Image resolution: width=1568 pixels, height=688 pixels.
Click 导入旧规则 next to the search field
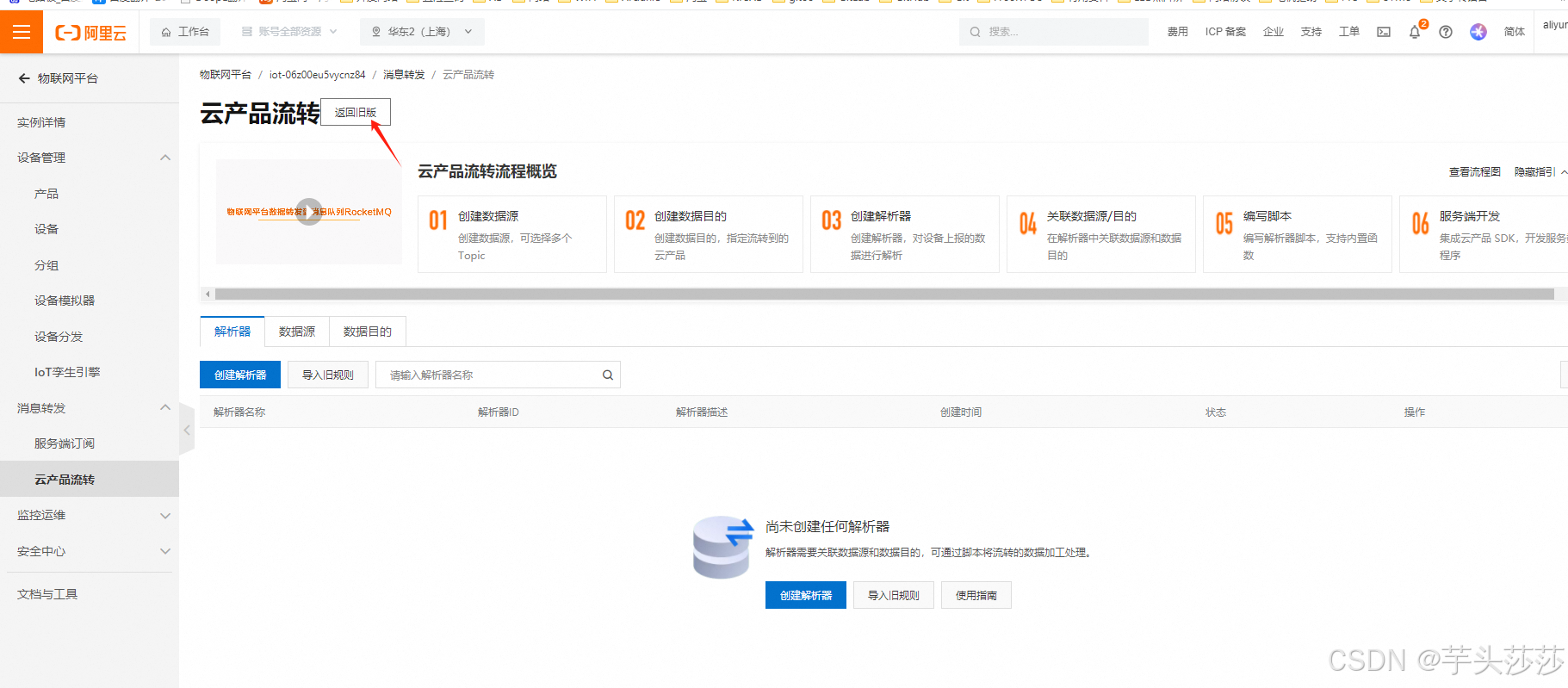328,375
